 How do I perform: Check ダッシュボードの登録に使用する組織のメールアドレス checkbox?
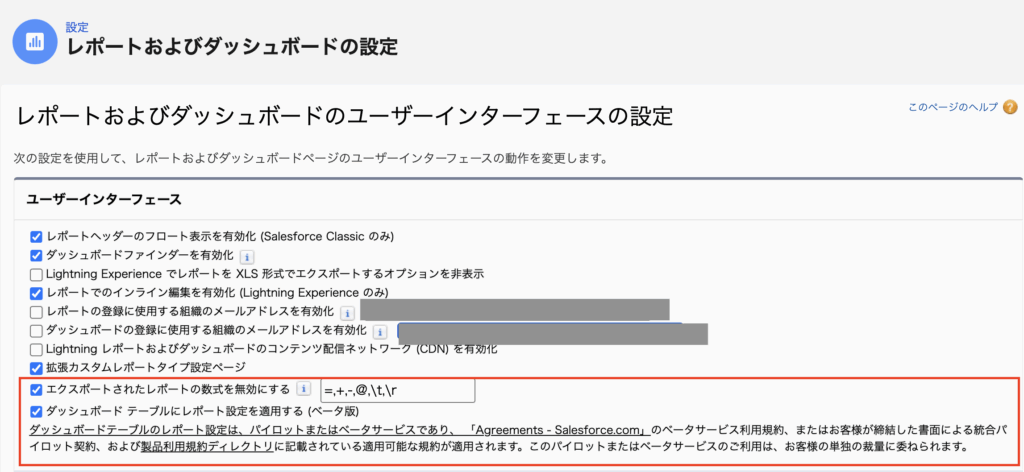(x=36, y=331)
